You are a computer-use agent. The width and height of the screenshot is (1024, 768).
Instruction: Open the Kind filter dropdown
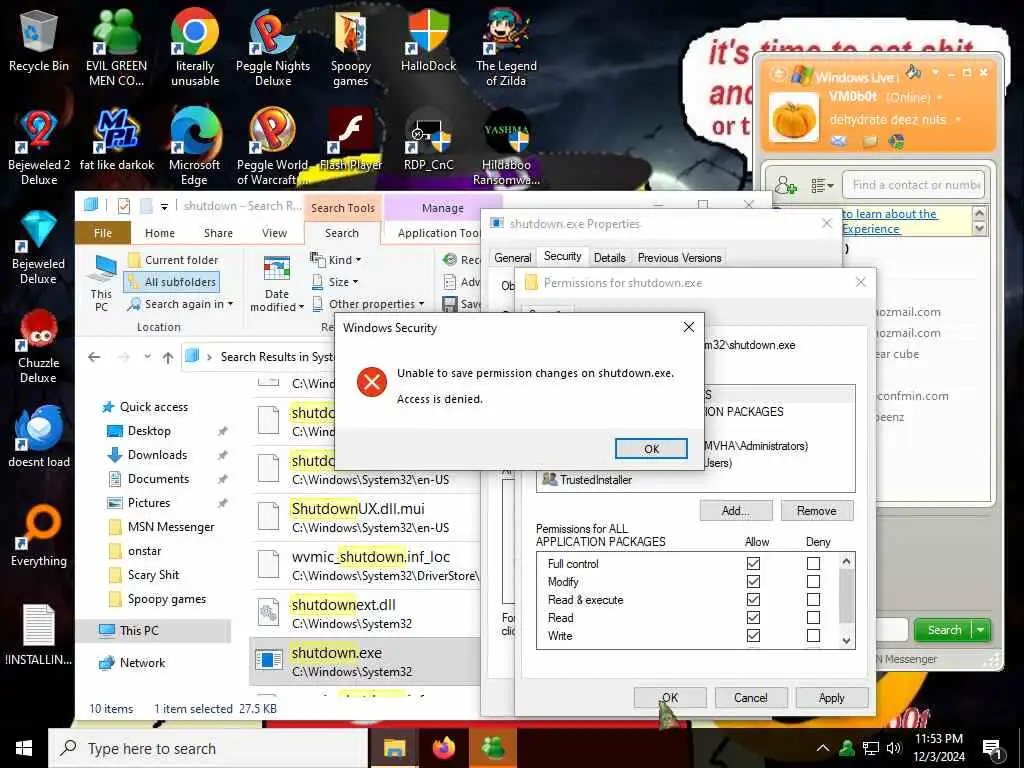tap(336, 260)
